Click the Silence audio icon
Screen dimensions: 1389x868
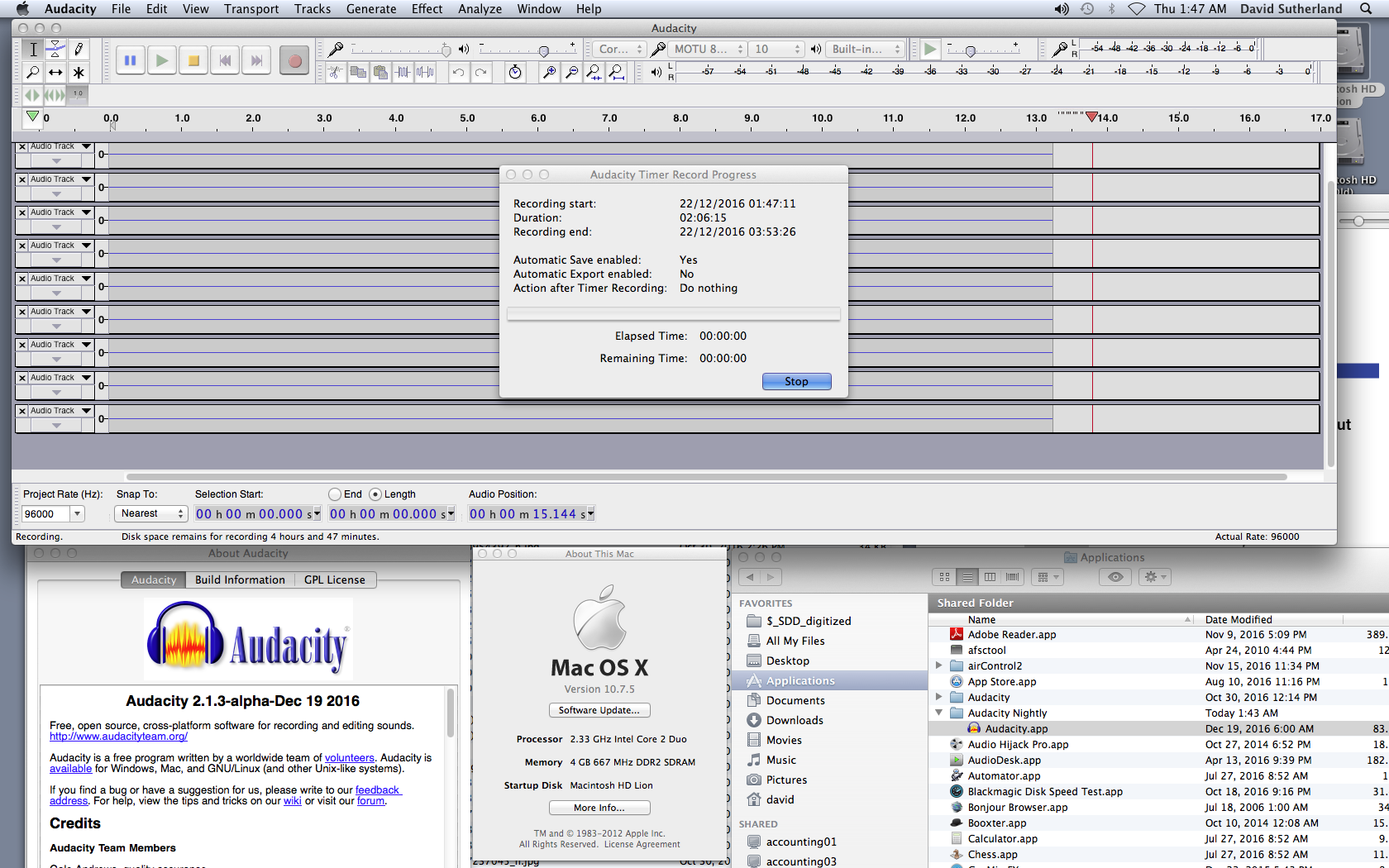click(425, 73)
